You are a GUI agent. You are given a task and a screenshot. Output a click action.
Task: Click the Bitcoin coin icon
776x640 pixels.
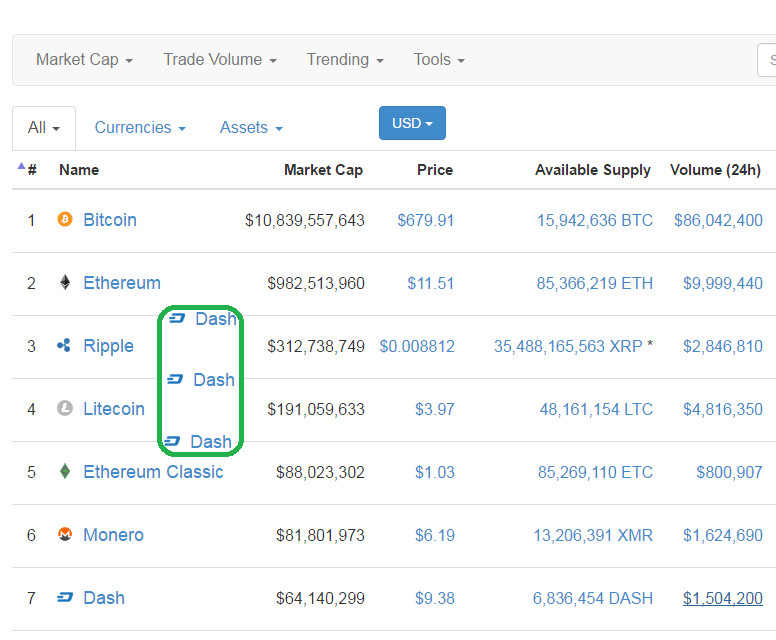[x=65, y=219]
